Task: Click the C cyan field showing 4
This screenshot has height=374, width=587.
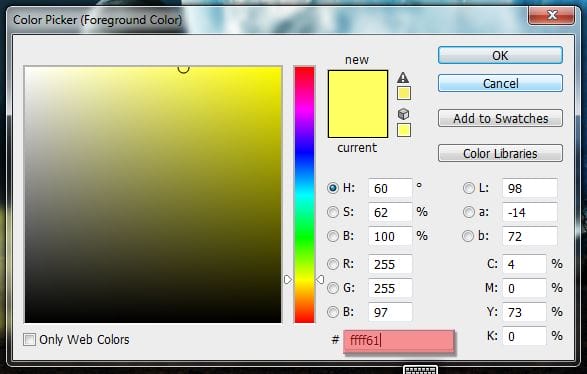Action: click(524, 264)
